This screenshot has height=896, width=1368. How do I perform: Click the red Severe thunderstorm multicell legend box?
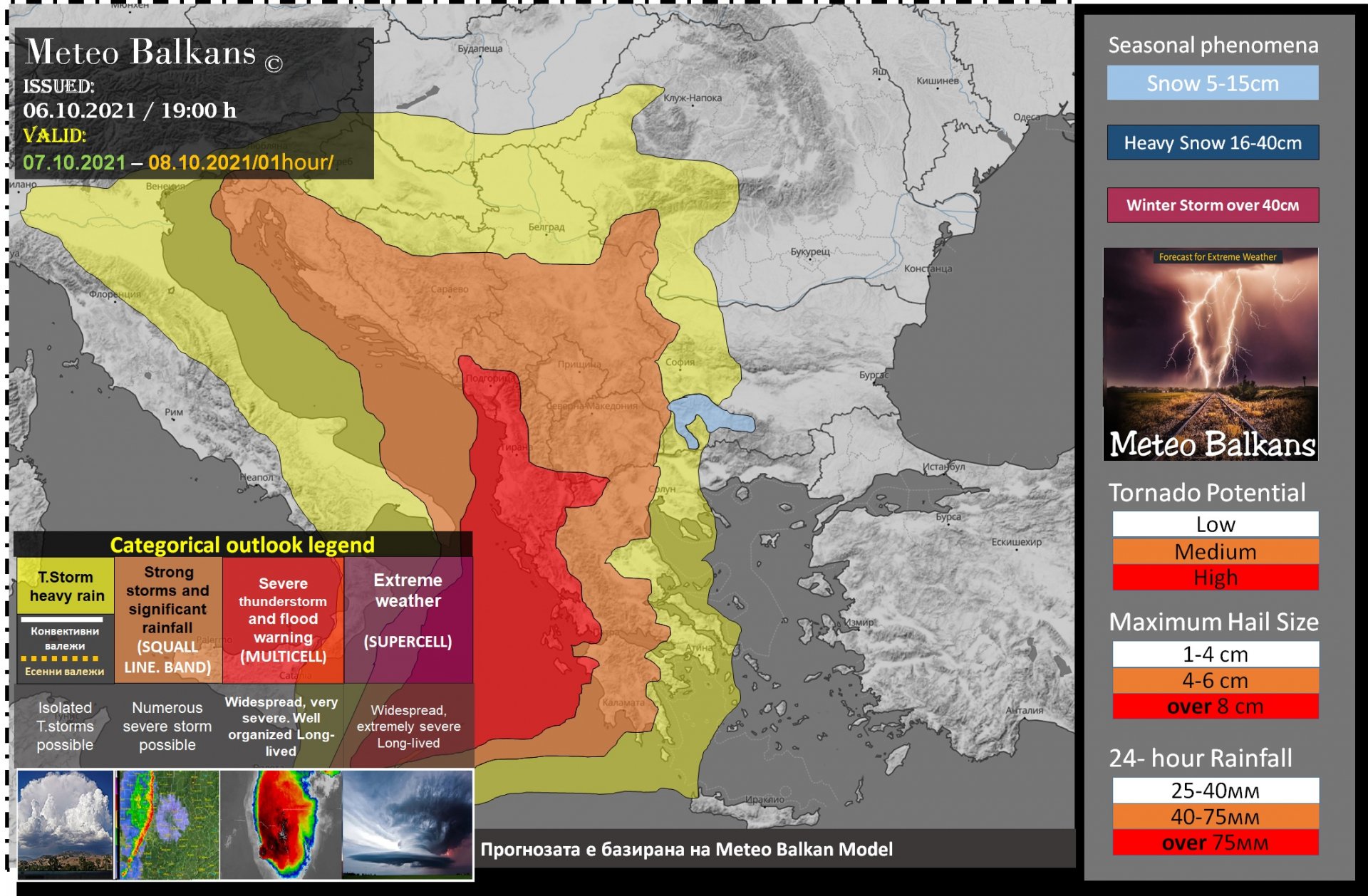tap(283, 620)
